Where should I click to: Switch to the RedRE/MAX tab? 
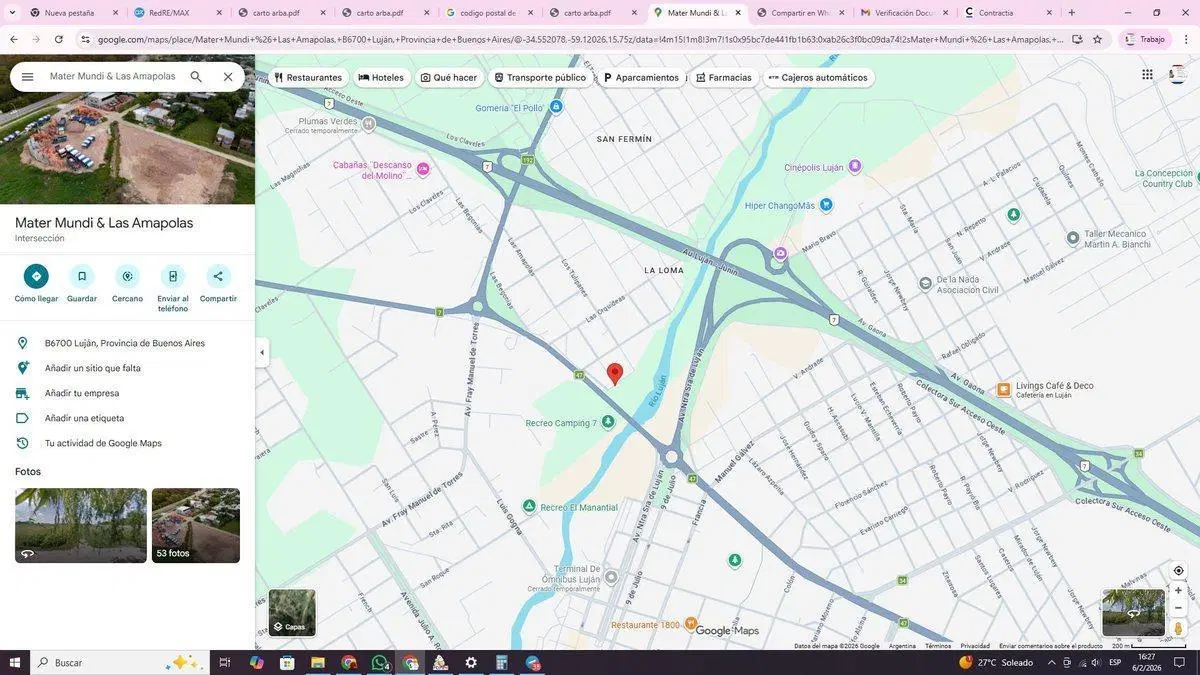tap(176, 13)
